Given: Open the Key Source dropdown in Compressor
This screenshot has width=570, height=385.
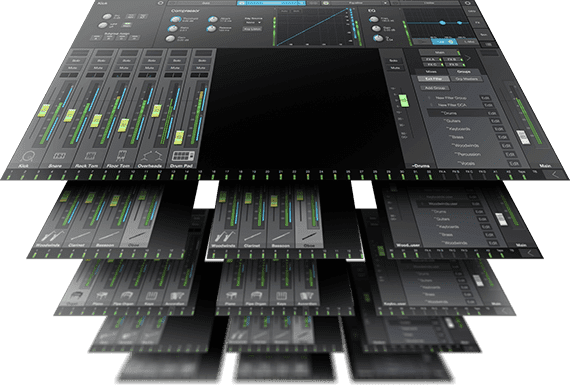Looking at the screenshot, I should (253, 23).
